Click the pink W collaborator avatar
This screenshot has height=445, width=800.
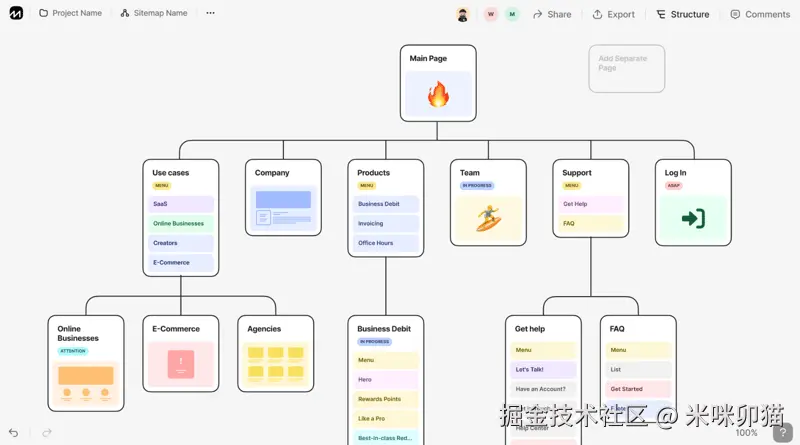[491, 14]
